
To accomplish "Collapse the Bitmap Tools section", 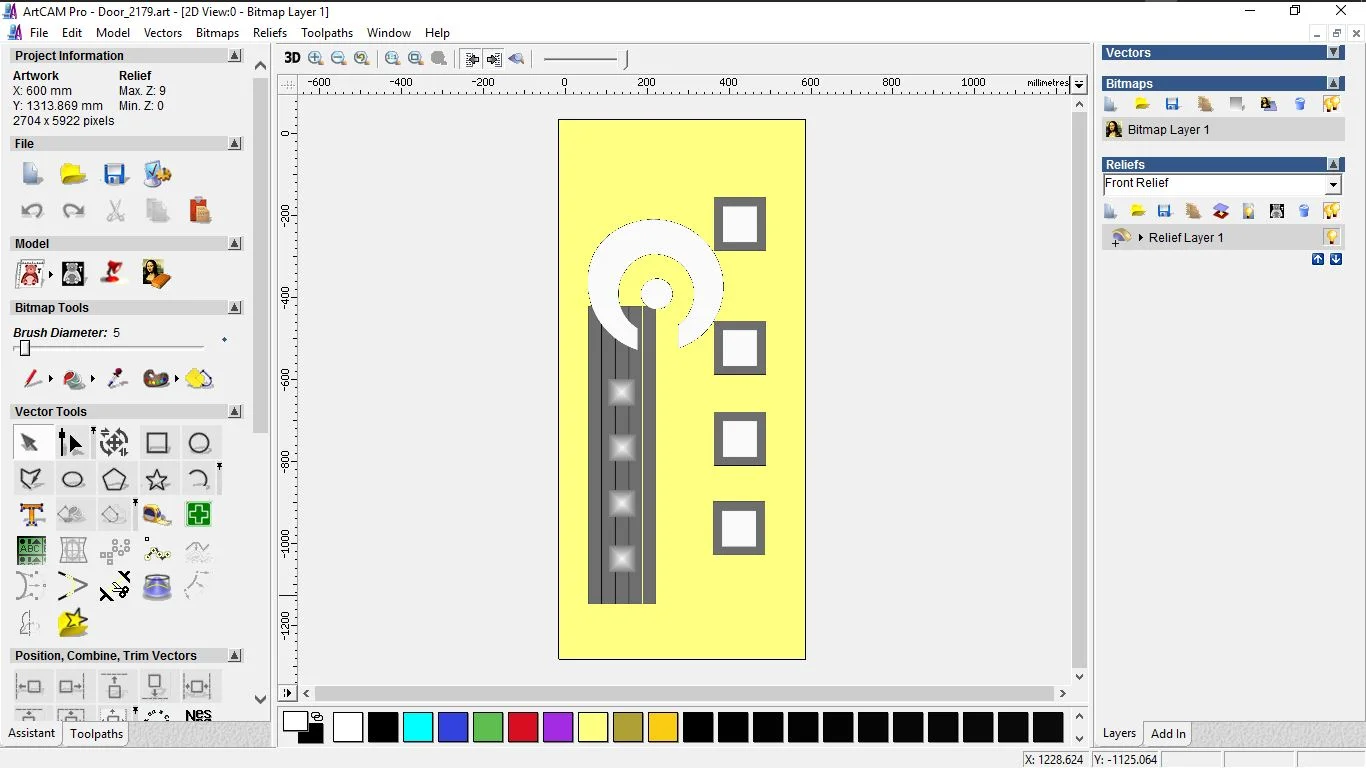I will 235,308.
